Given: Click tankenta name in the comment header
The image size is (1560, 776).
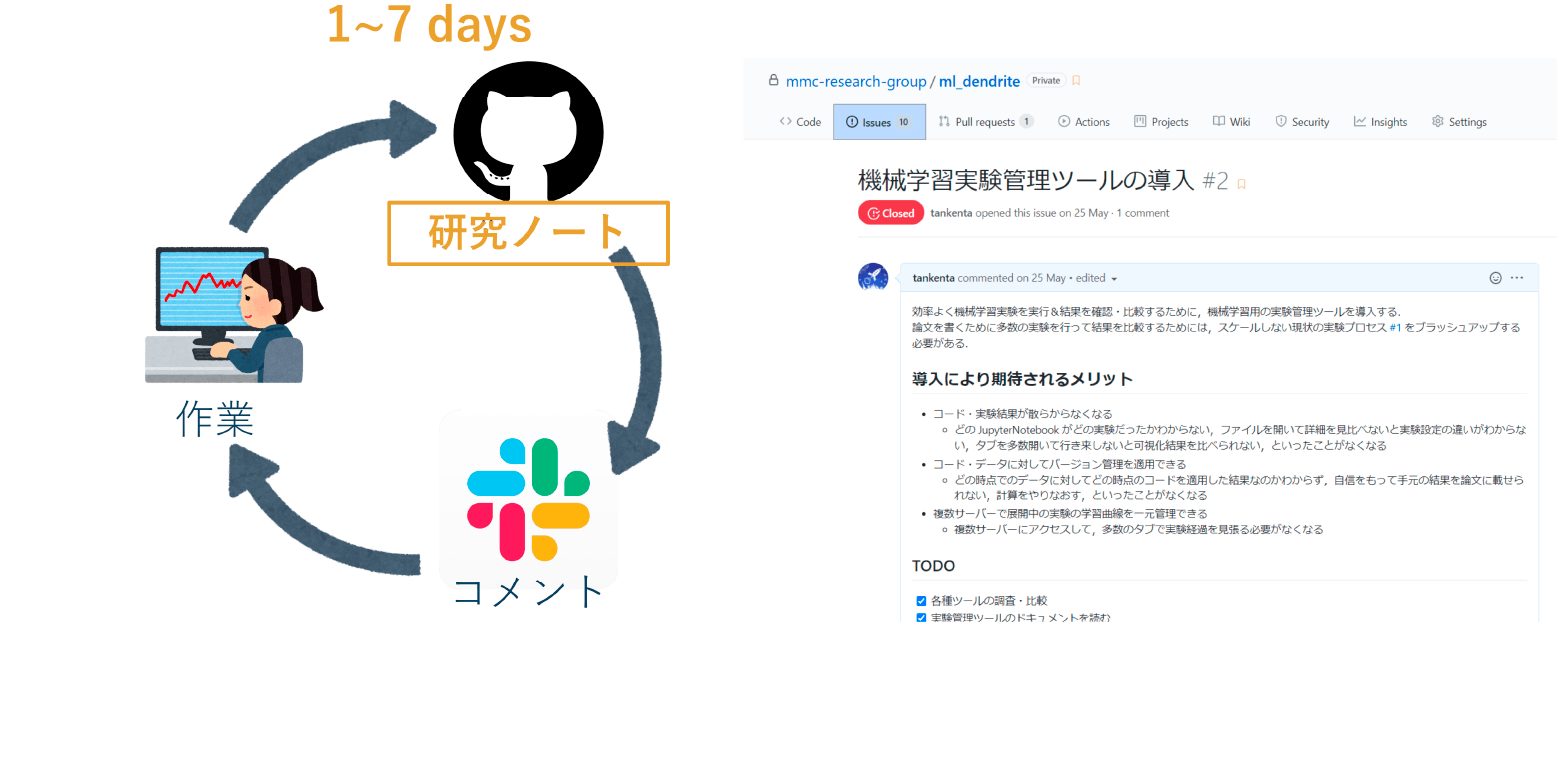Looking at the screenshot, I should 934,278.
